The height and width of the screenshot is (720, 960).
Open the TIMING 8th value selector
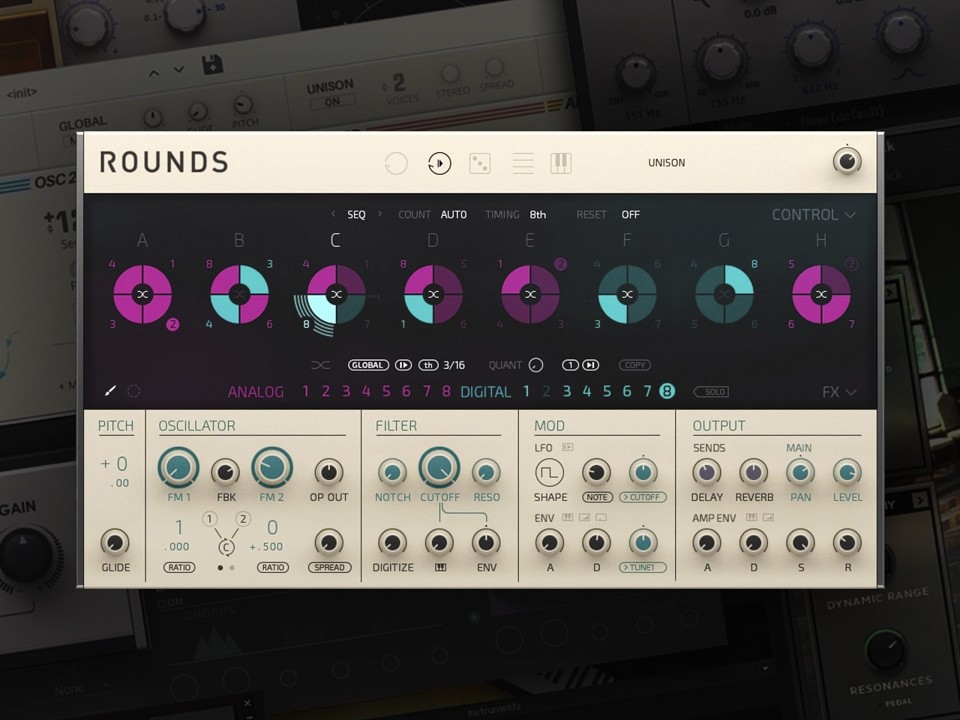[x=538, y=215]
